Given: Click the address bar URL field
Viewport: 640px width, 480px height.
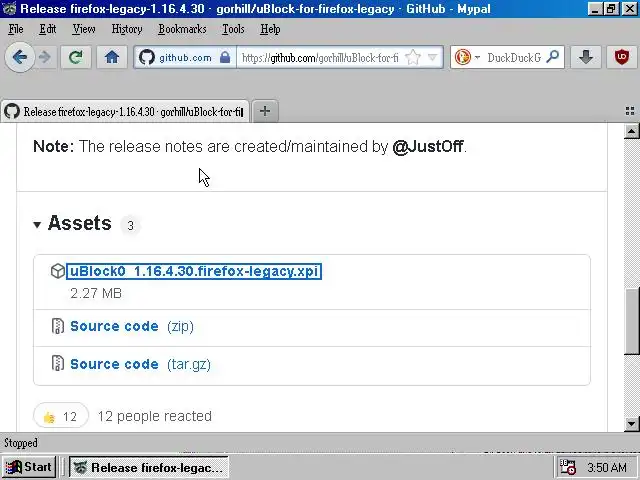Looking at the screenshot, I should pos(320,58).
